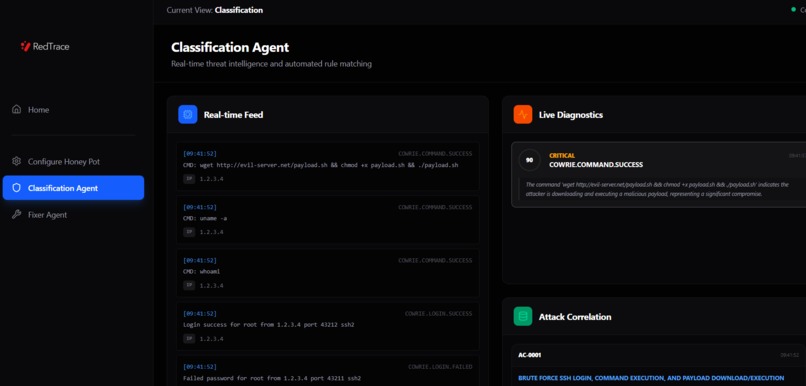Open the Home page
806x386 pixels.
tap(73, 109)
